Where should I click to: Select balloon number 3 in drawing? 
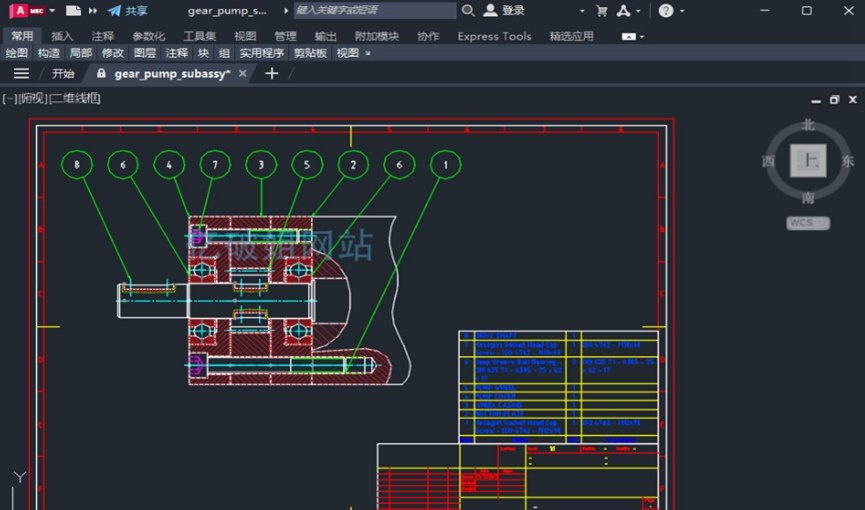[x=261, y=164]
